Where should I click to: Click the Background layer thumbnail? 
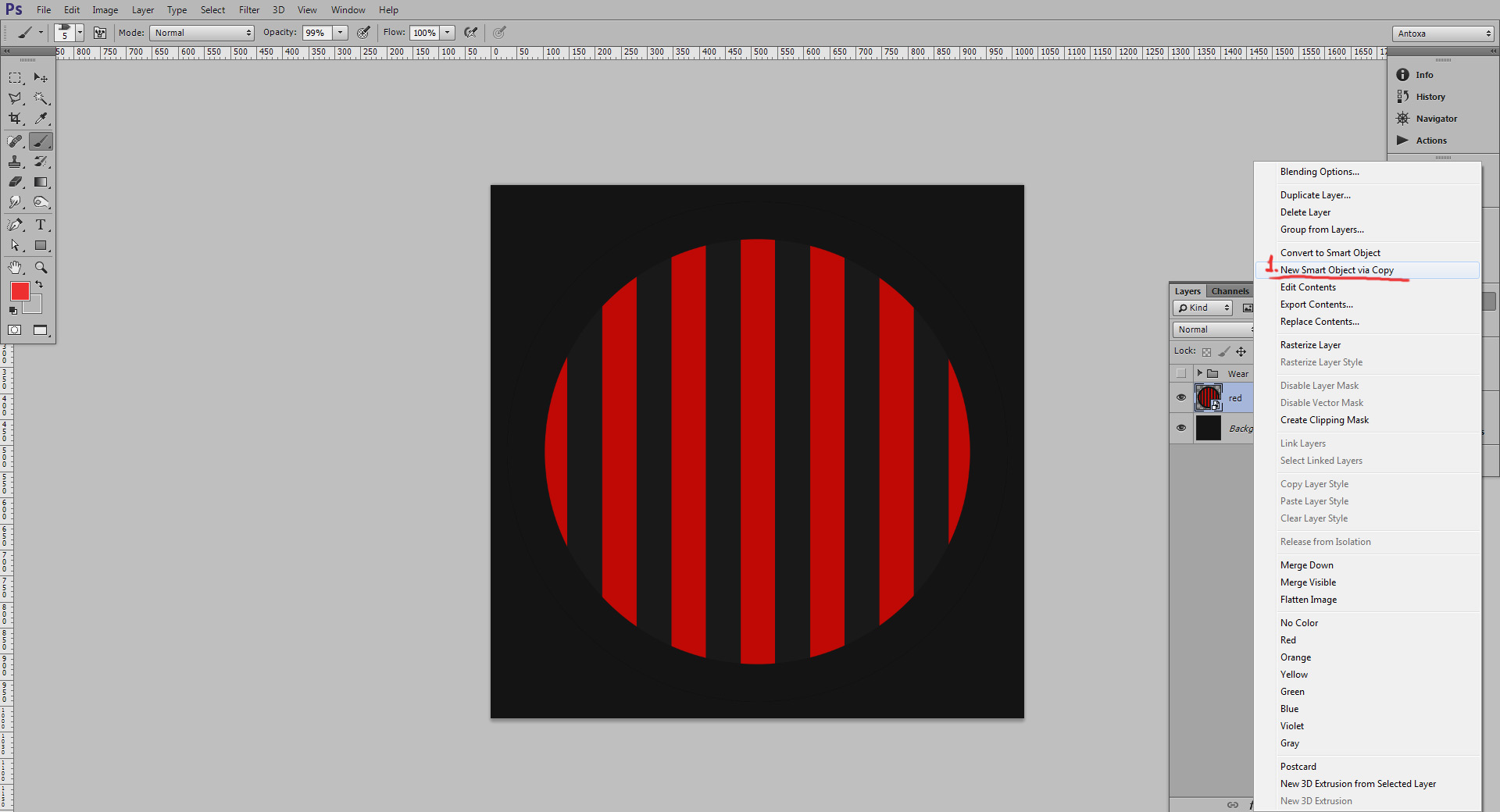coord(1209,428)
